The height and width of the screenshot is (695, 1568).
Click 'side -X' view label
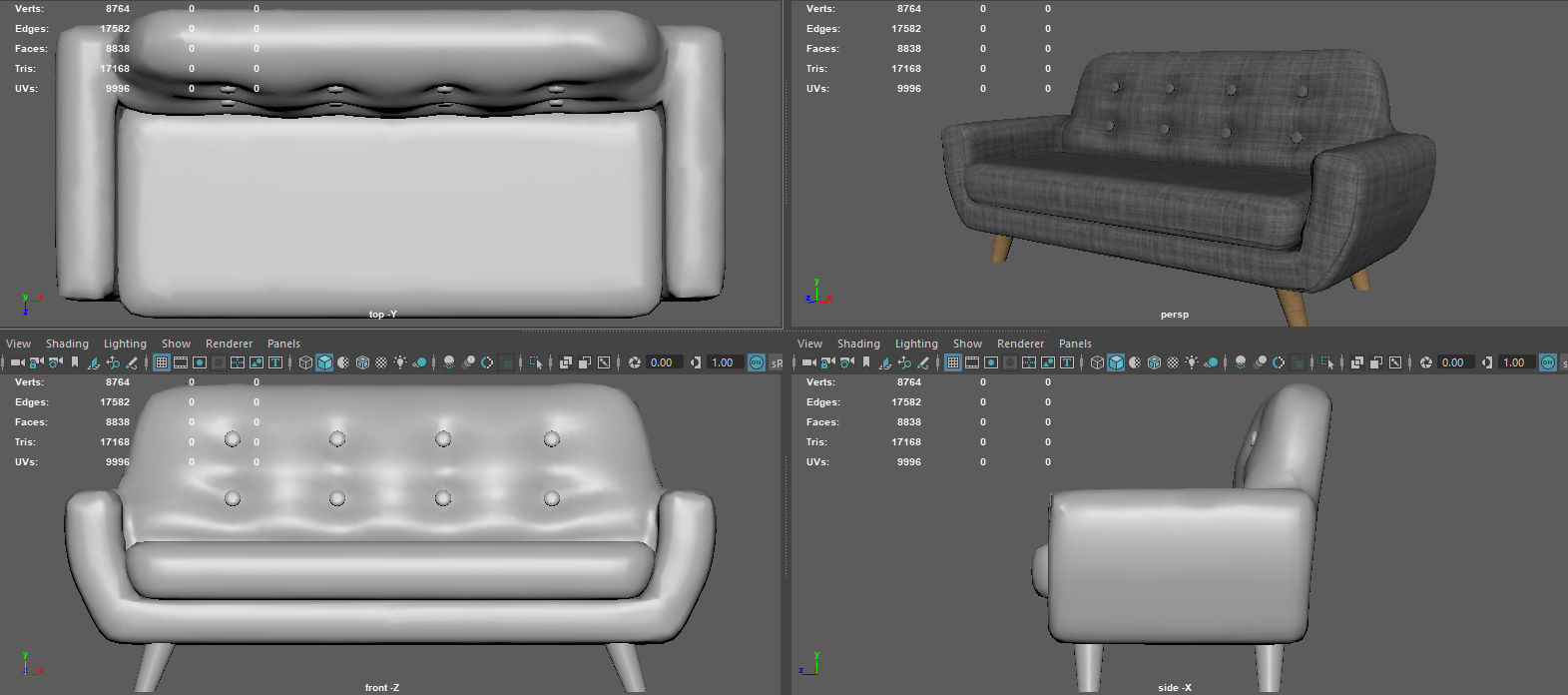1175,687
